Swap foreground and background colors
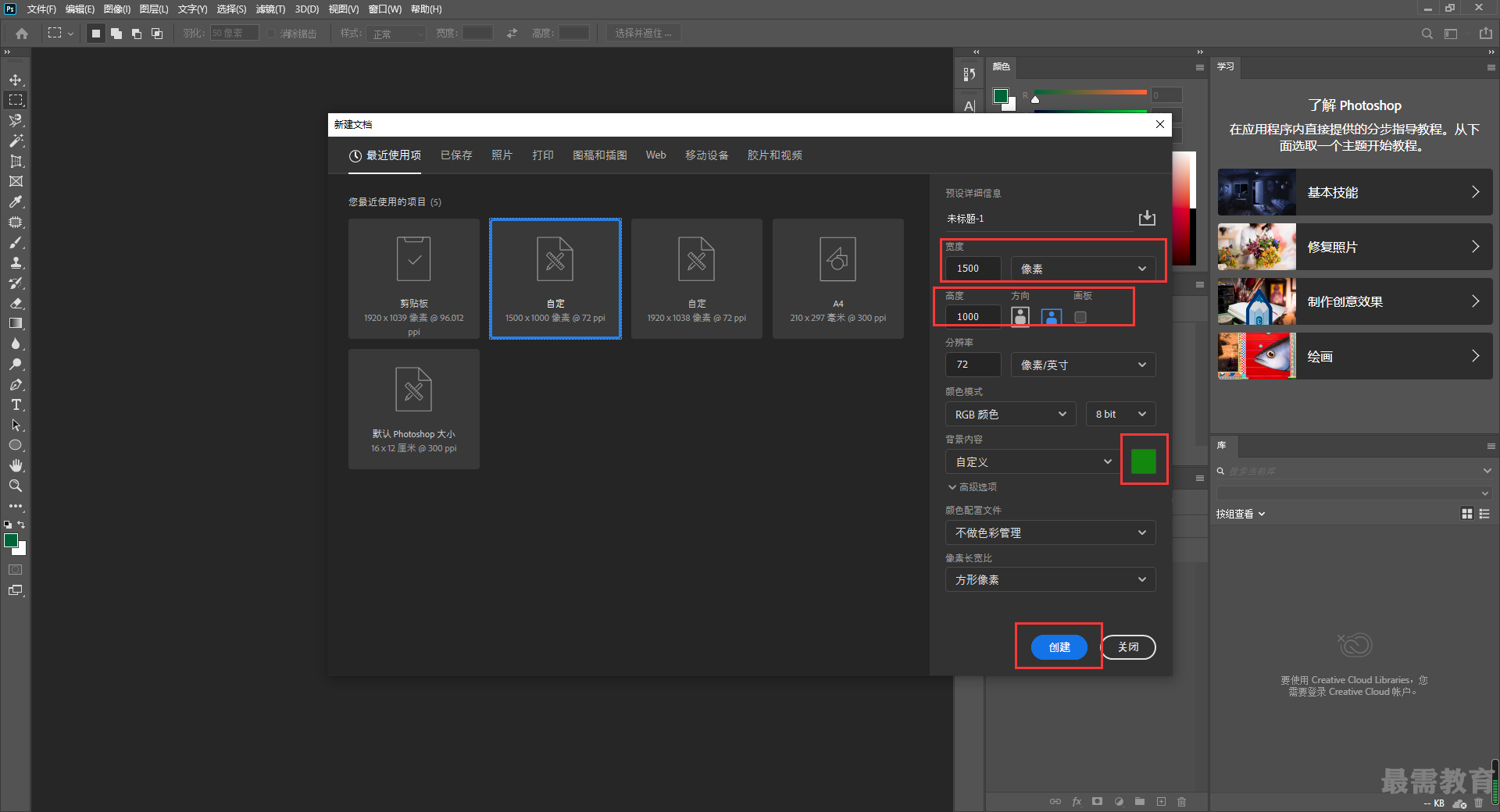This screenshot has width=1500, height=812. (x=21, y=525)
